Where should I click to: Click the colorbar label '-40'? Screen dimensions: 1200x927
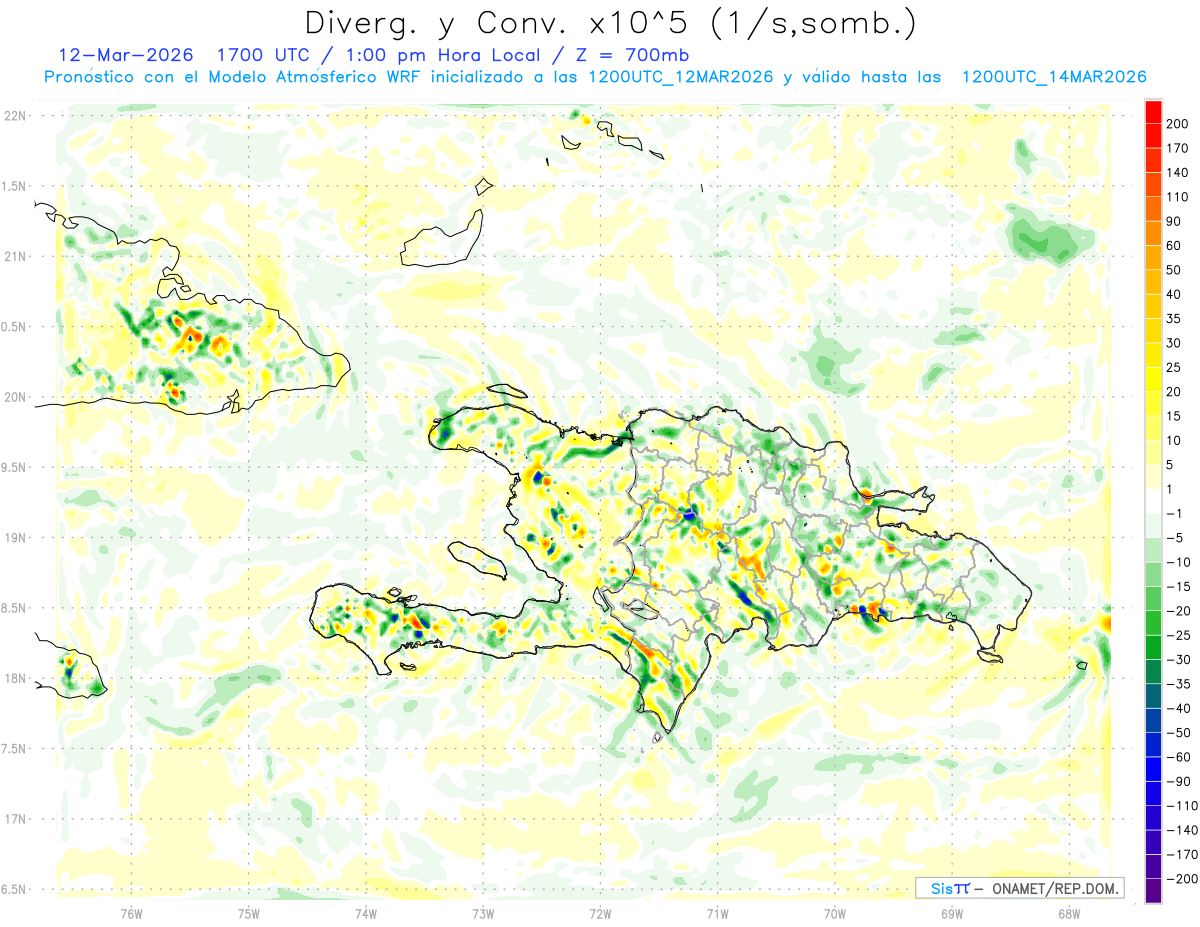tap(1179, 709)
